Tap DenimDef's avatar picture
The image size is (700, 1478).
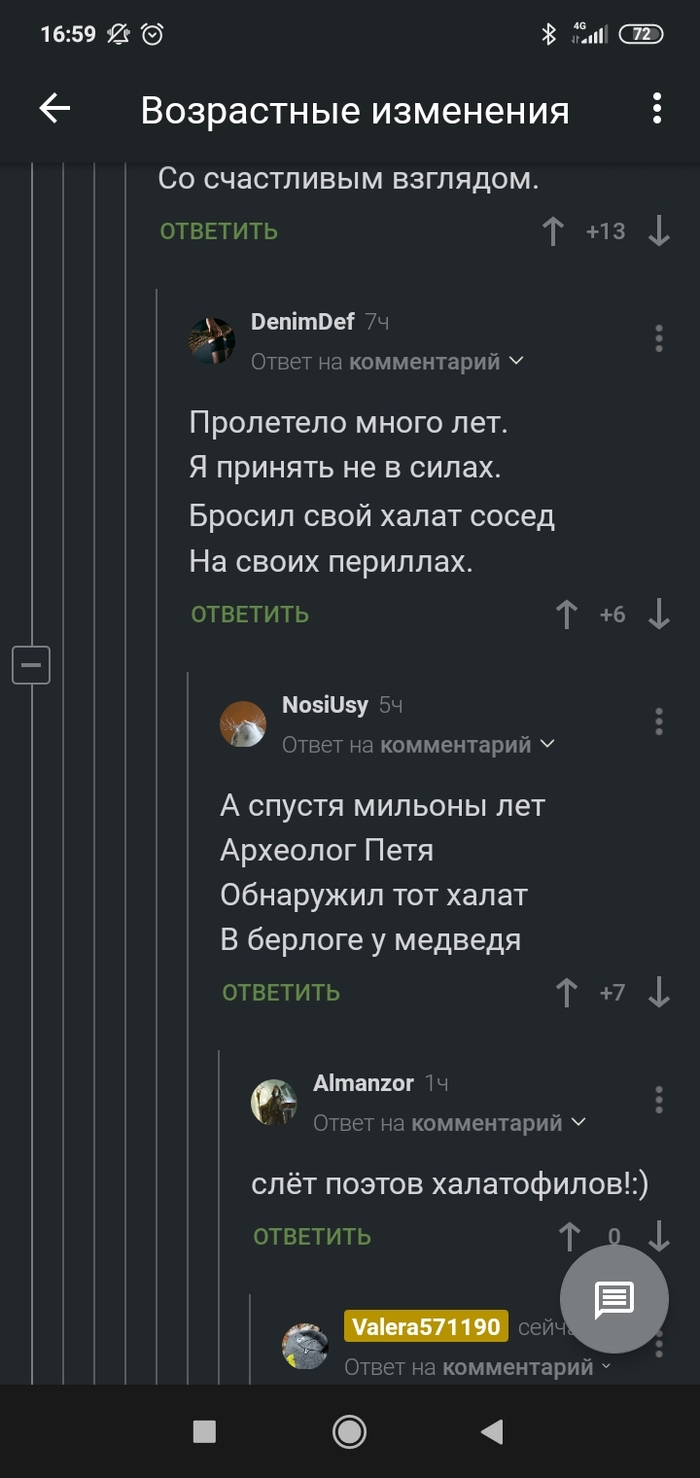pyautogui.click(x=212, y=341)
